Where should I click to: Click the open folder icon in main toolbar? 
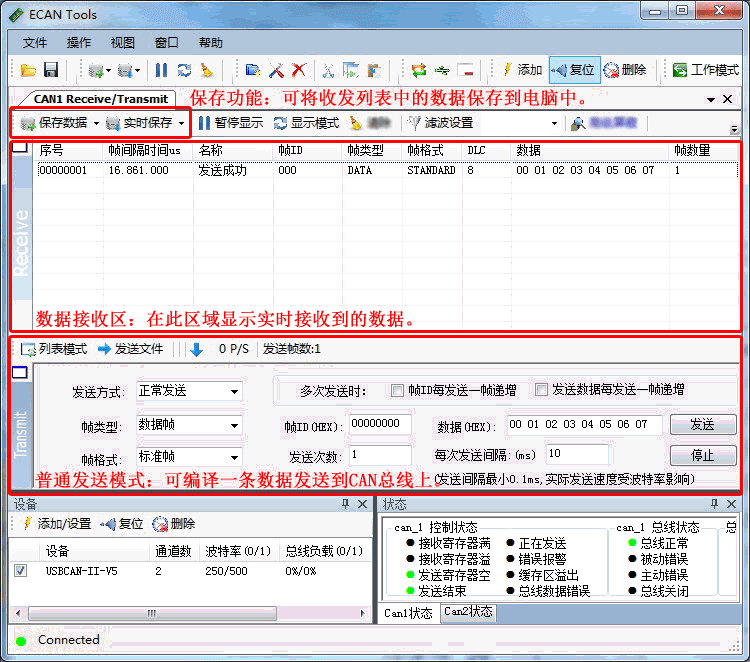point(27,70)
